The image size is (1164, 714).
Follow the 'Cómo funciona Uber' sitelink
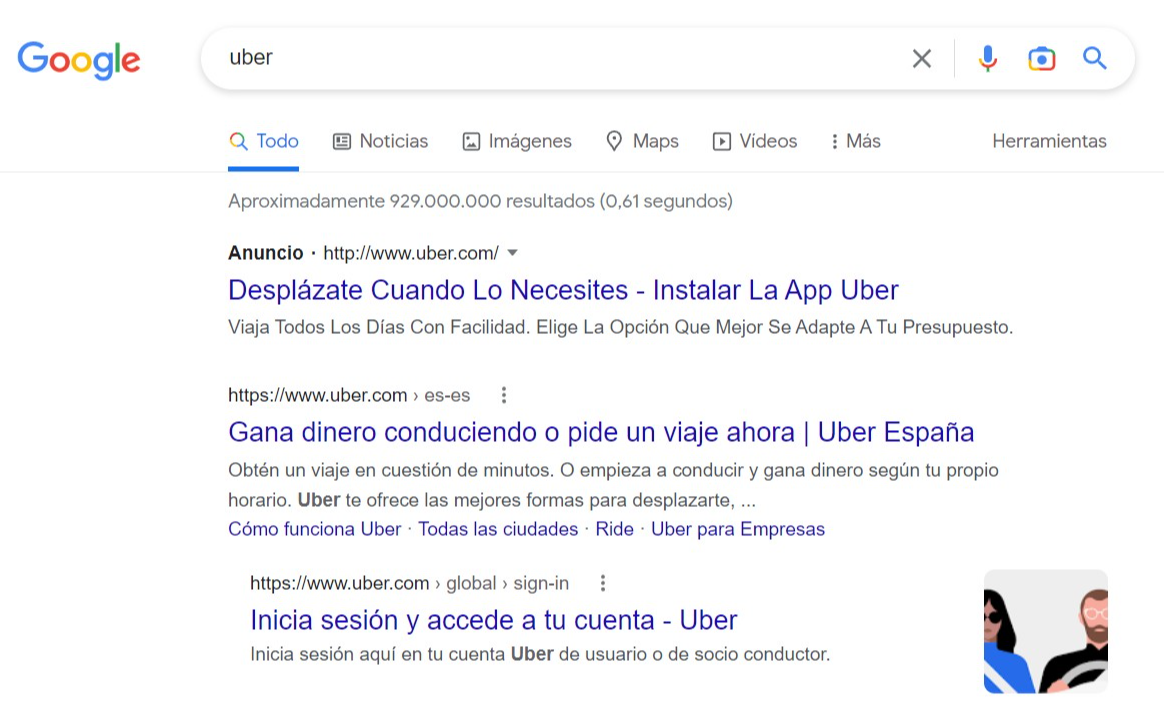(x=315, y=529)
